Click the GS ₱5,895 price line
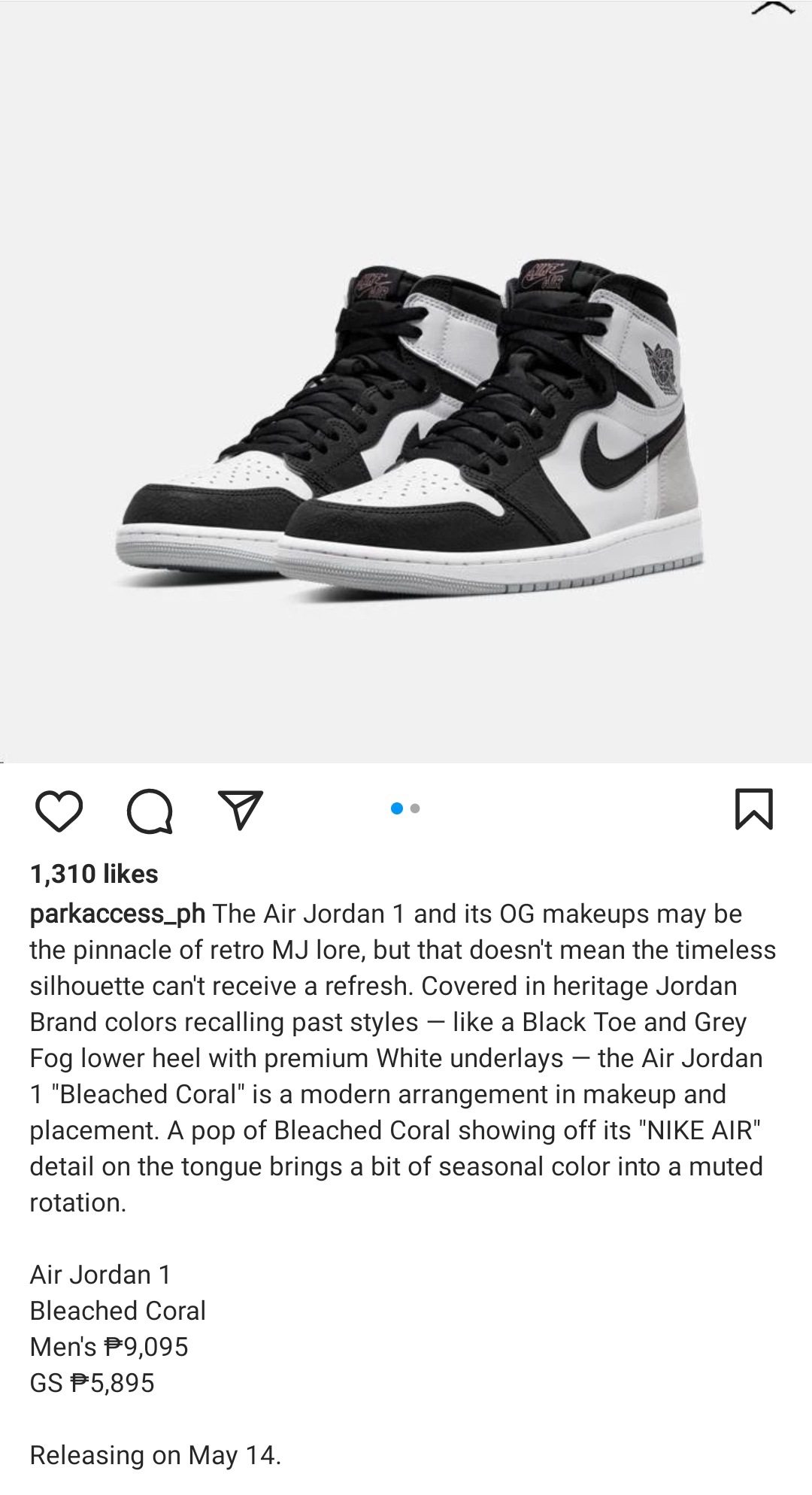Image resolution: width=812 pixels, height=1495 pixels. pyautogui.click(x=92, y=1383)
